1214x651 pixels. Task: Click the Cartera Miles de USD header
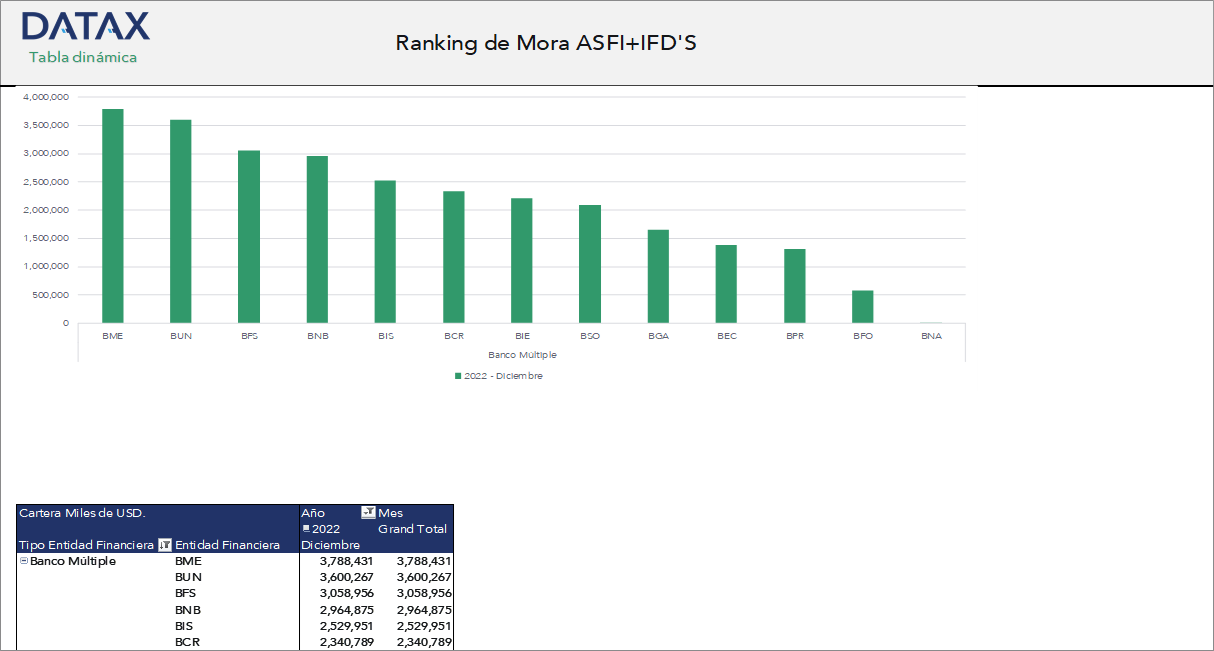click(80, 512)
